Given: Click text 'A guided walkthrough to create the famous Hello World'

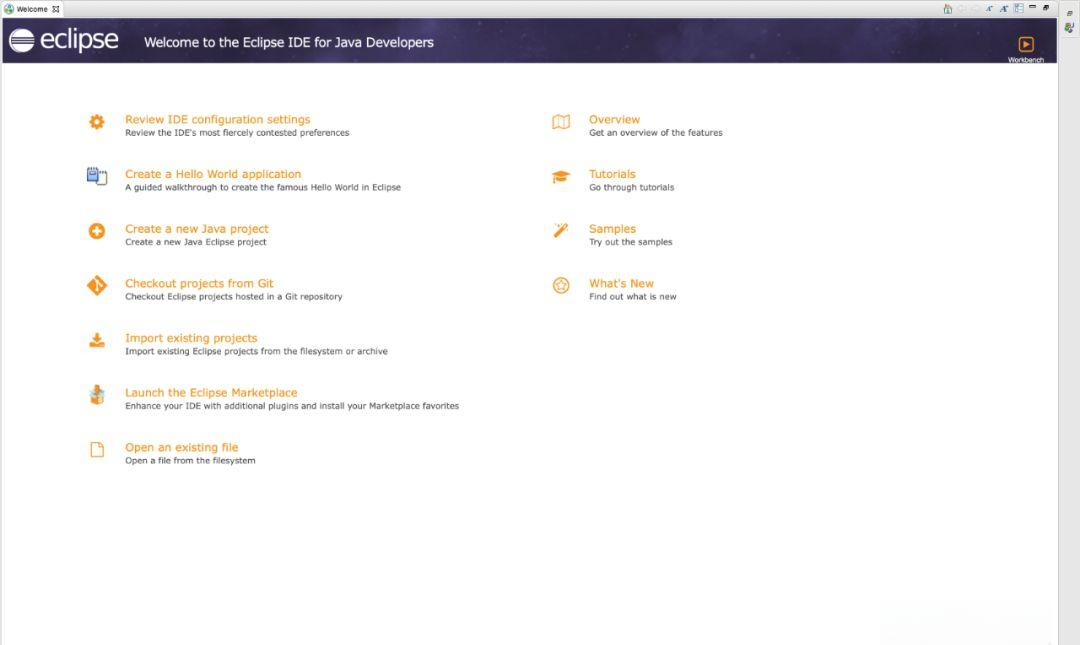Looking at the screenshot, I should [241, 187].
